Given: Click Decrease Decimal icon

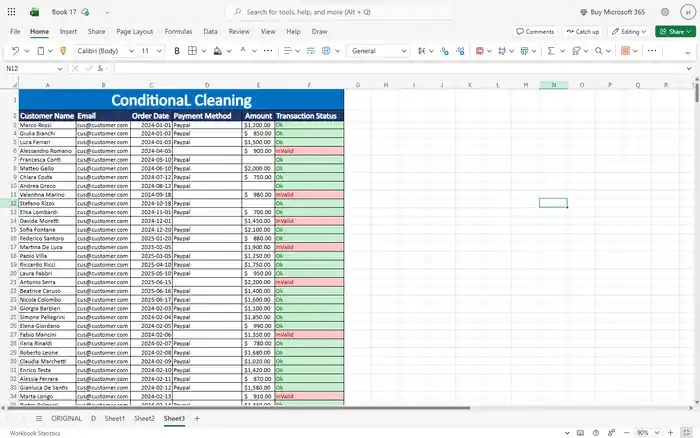Looking at the screenshot, I should (x=460, y=51).
